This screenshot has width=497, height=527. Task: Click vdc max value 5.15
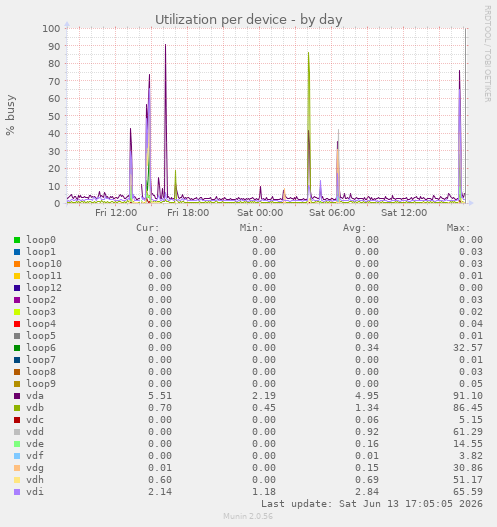pyautogui.click(x=471, y=420)
